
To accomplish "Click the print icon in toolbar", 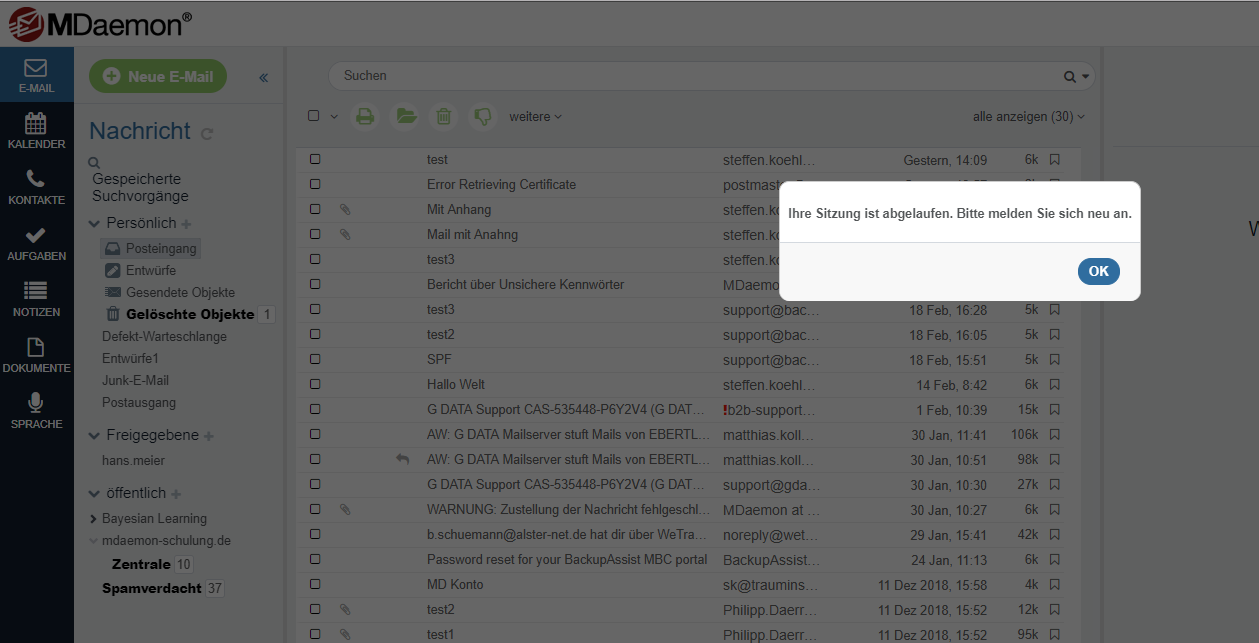I will tap(365, 117).
